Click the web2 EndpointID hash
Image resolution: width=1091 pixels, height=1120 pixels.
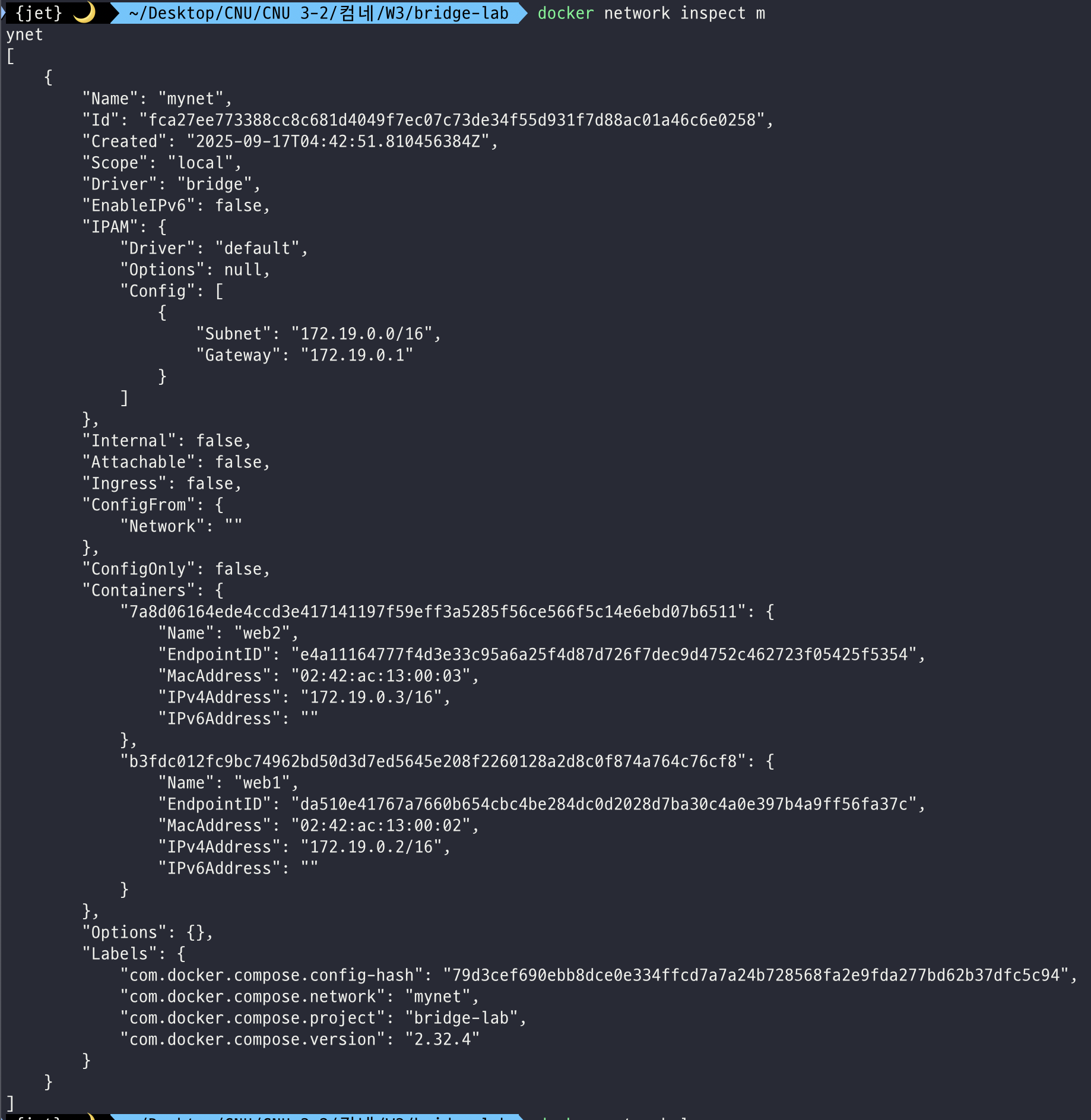tap(604, 654)
